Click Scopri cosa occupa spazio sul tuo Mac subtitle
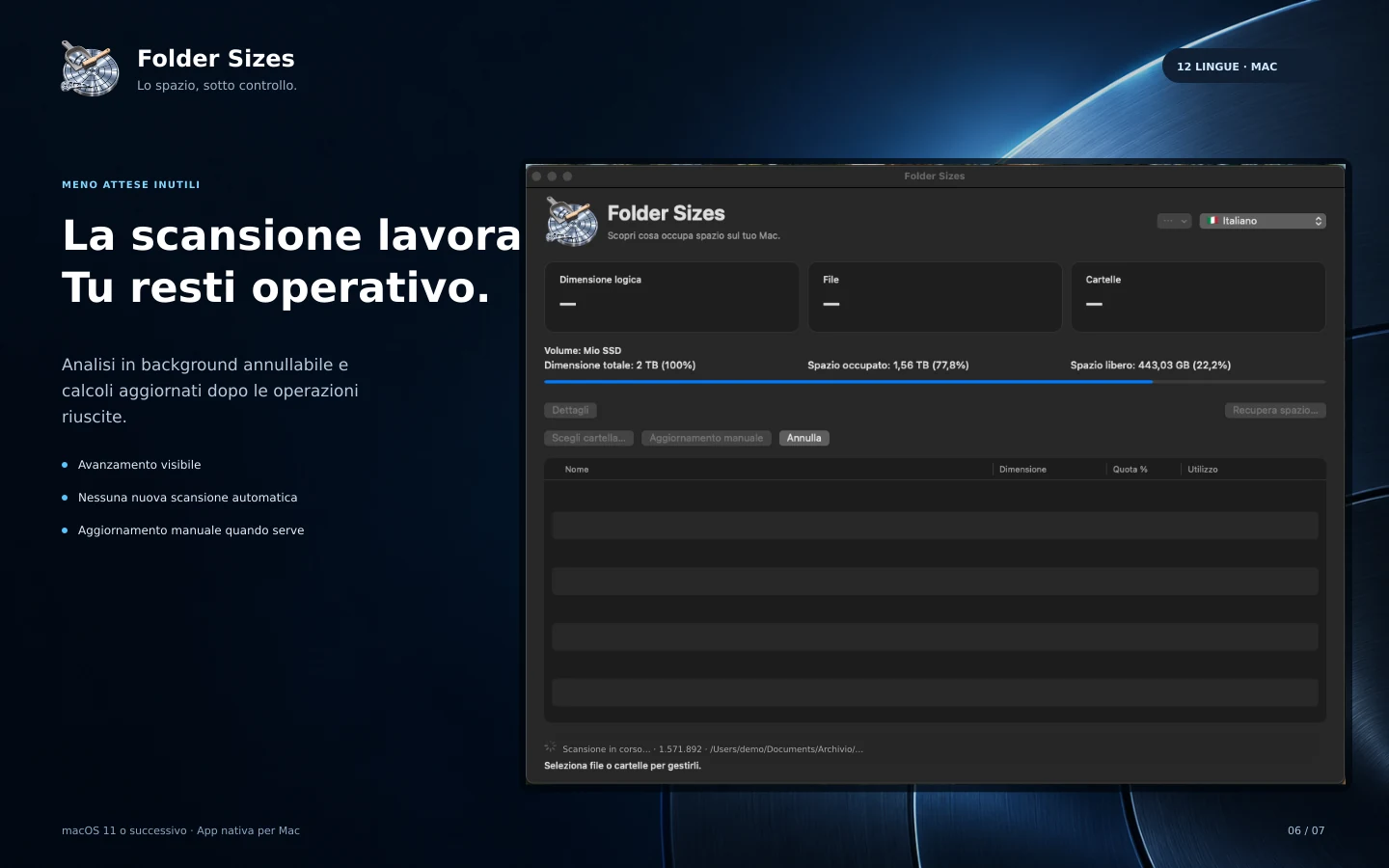The width and height of the screenshot is (1389, 868). pyautogui.click(x=694, y=235)
